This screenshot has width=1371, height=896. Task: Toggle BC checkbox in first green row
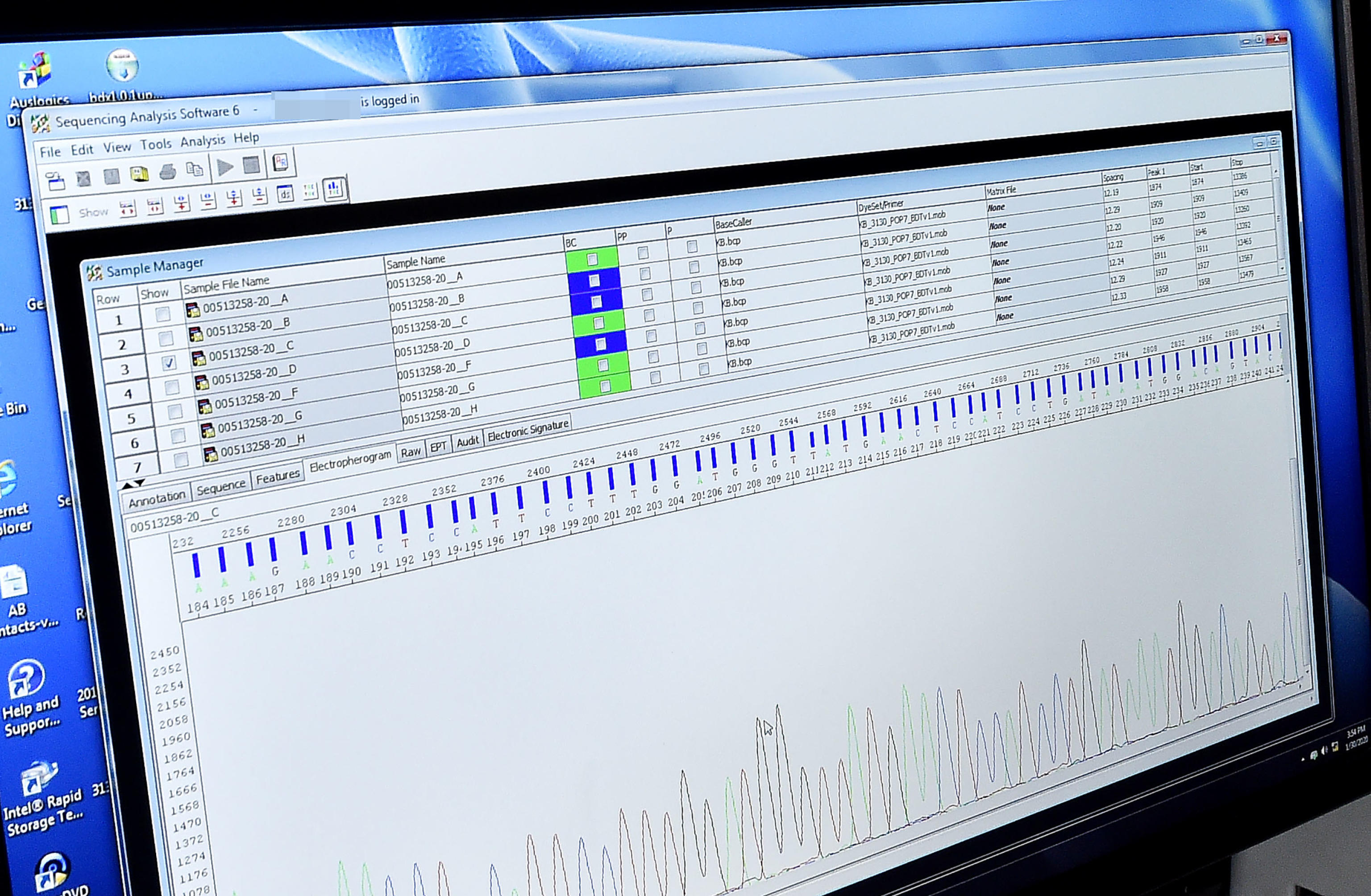(592, 260)
